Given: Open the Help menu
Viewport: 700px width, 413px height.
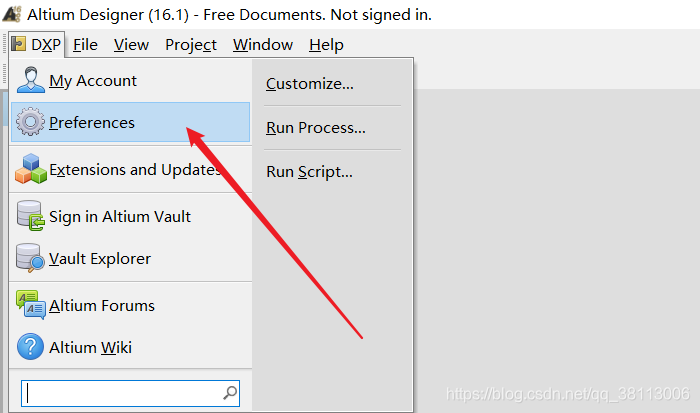Looking at the screenshot, I should click(326, 45).
